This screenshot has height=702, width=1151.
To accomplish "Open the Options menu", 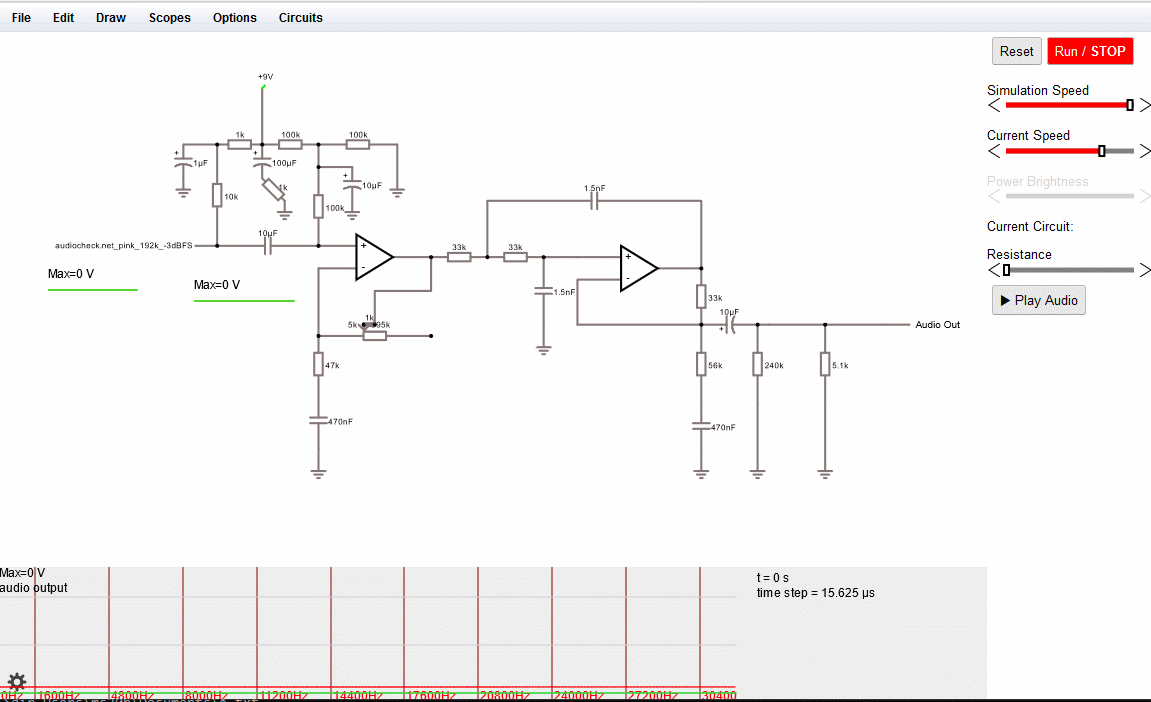I will 235,18.
